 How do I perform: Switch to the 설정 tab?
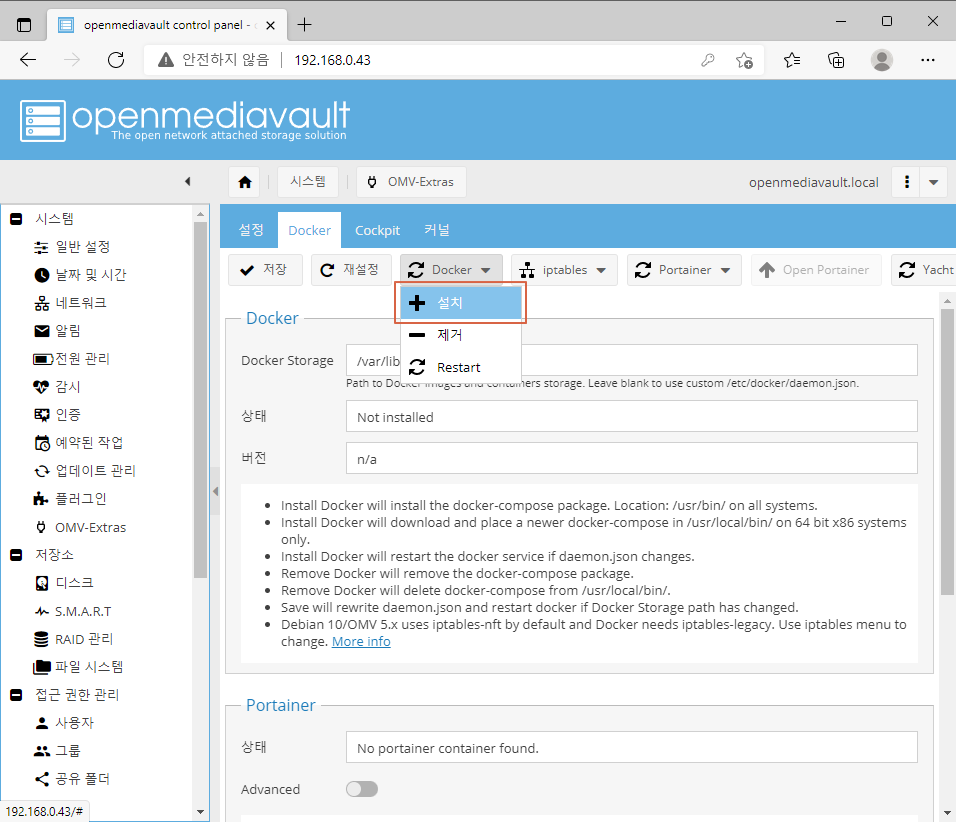pos(251,230)
